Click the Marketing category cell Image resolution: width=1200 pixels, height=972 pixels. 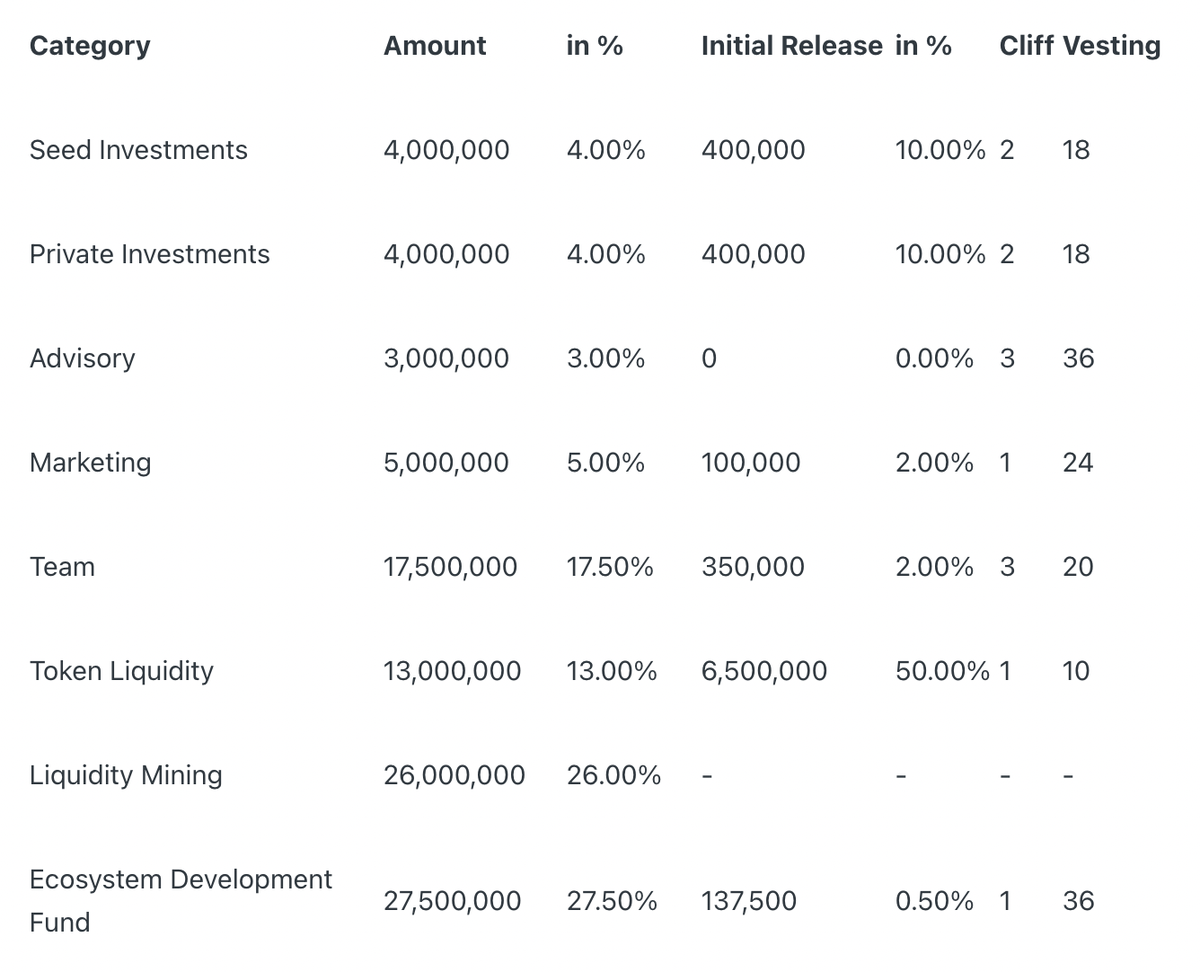pyautogui.click(x=90, y=462)
